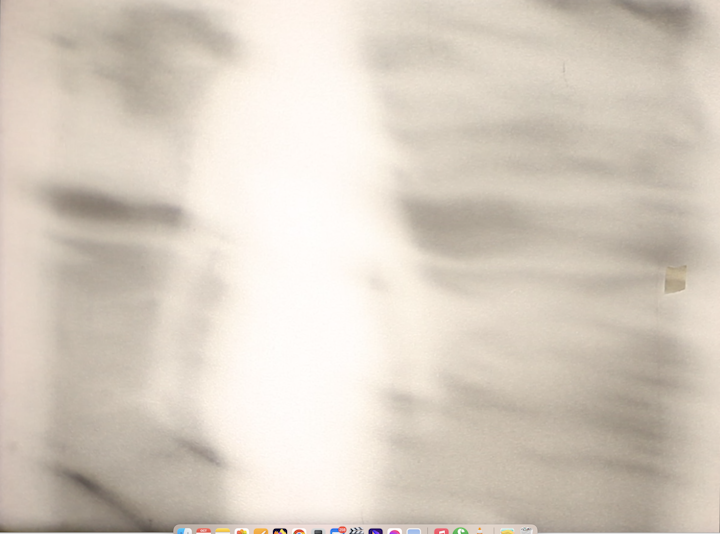
Task: Launch VLC media player cone icon
Action: (x=480, y=531)
